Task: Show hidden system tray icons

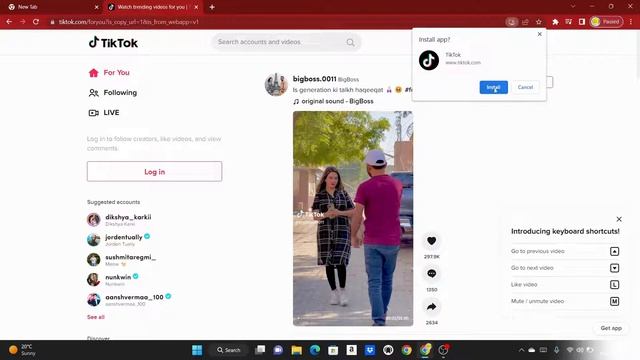Action: pos(521,350)
